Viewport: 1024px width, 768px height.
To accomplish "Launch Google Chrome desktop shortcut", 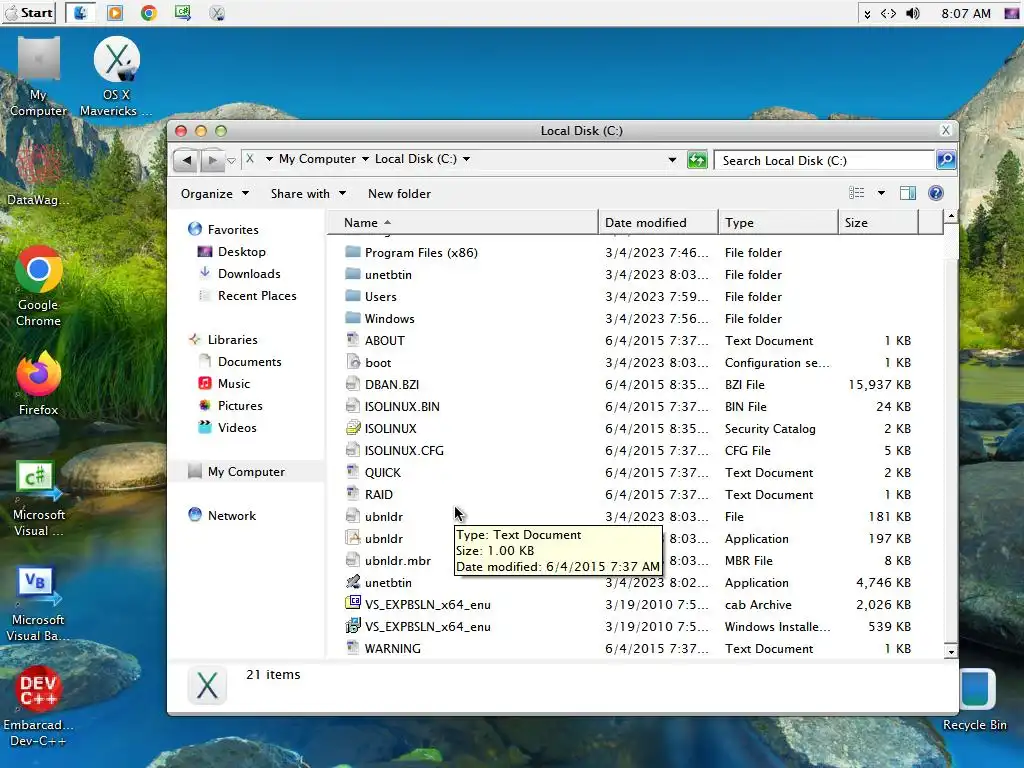I will (x=38, y=286).
